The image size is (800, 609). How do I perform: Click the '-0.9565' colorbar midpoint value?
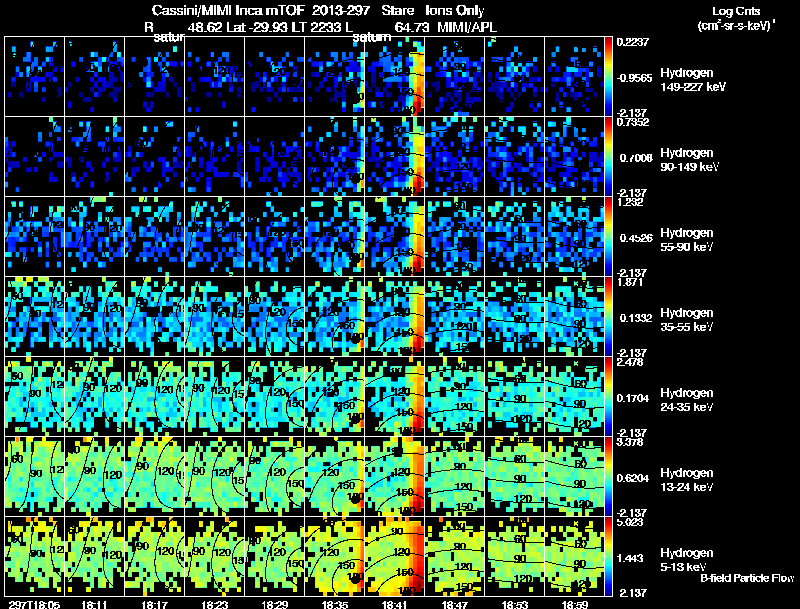click(x=634, y=78)
